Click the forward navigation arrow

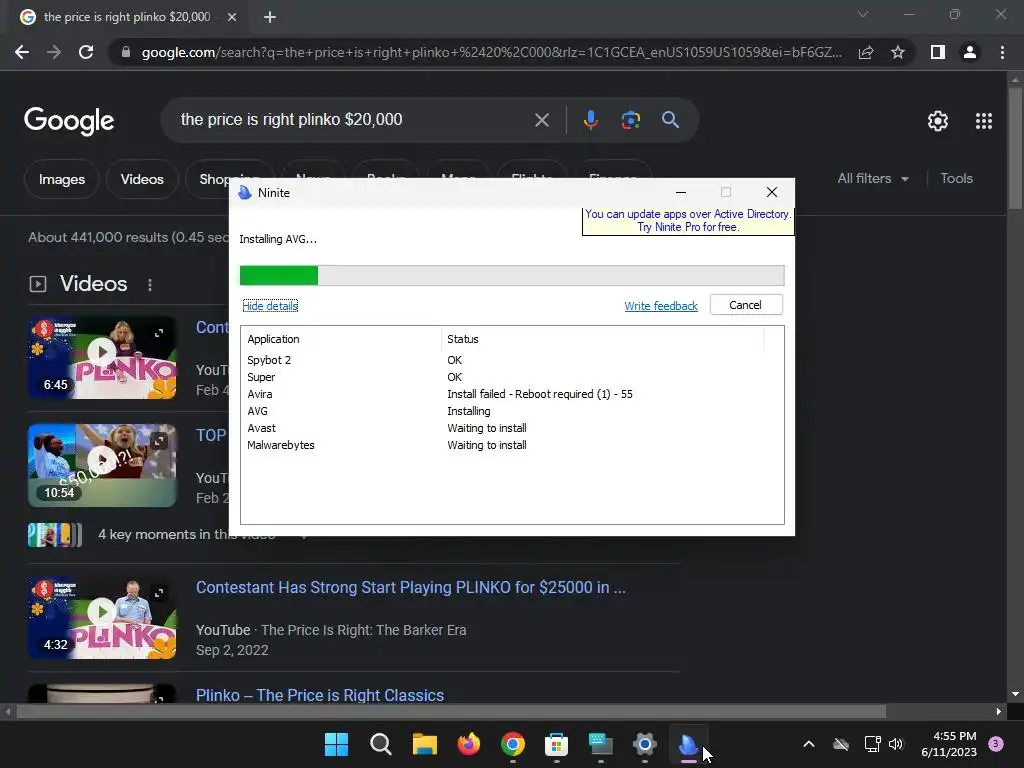pyautogui.click(x=54, y=52)
